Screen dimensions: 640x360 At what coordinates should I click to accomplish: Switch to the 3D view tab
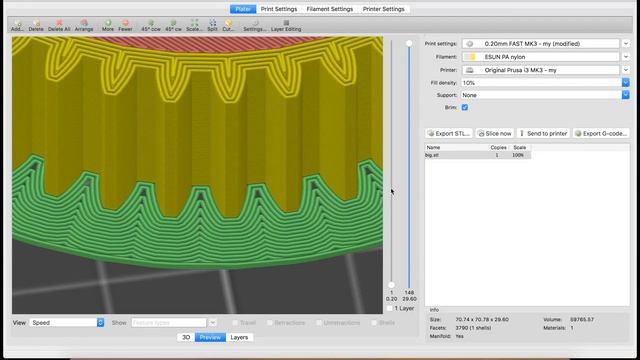point(186,338)
